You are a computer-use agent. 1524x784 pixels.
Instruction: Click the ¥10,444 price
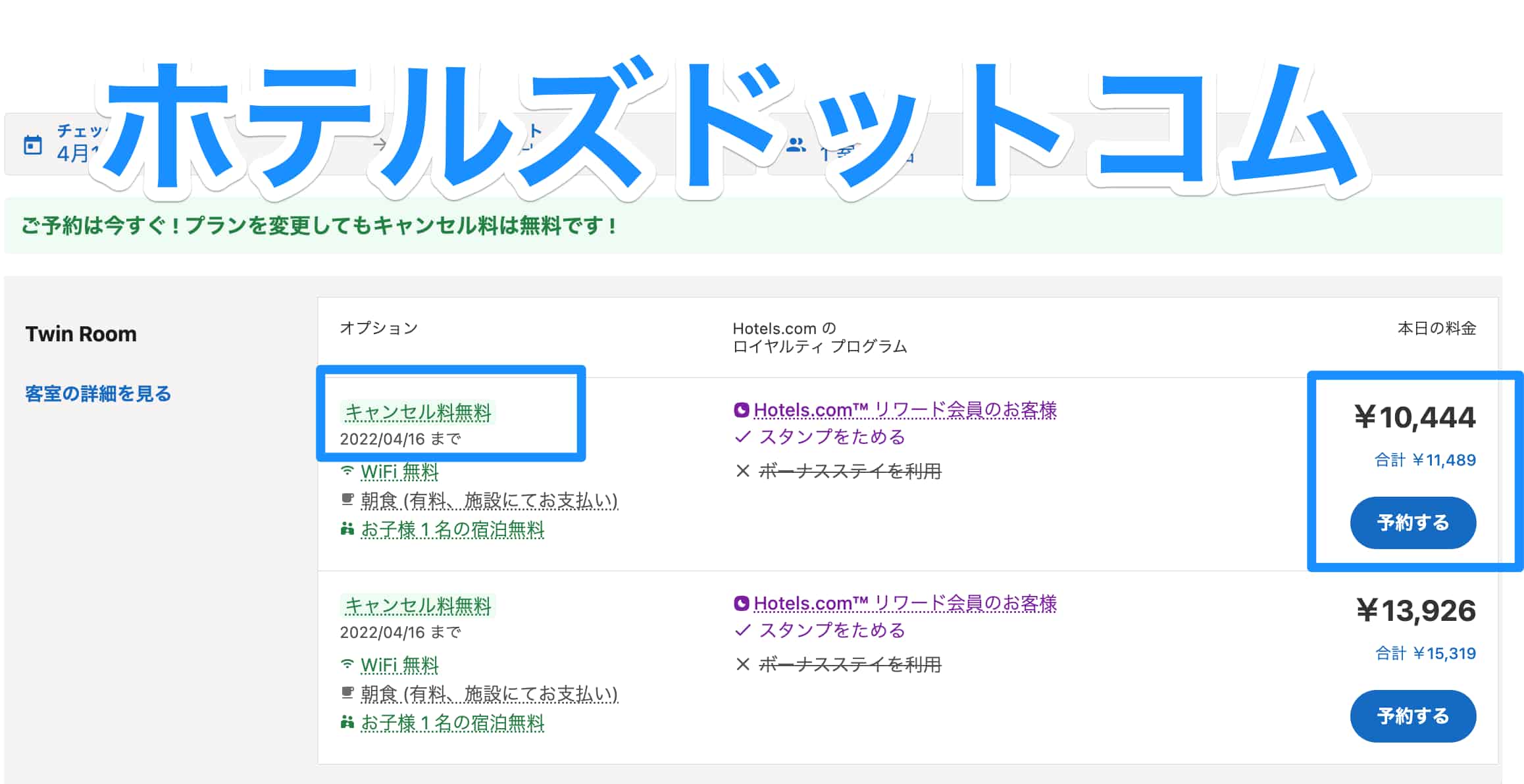tap(1415, 417)
